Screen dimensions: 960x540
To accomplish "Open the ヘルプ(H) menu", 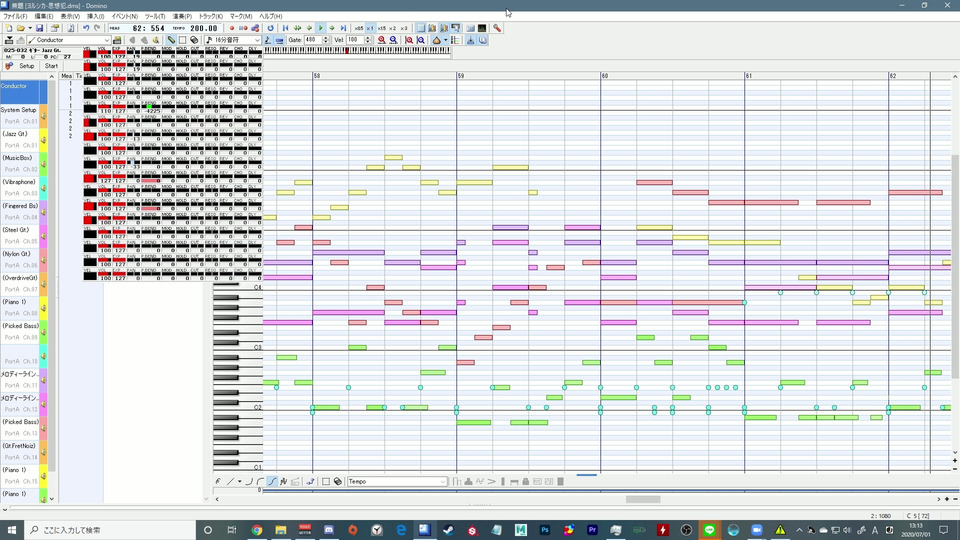I will 271,17.
